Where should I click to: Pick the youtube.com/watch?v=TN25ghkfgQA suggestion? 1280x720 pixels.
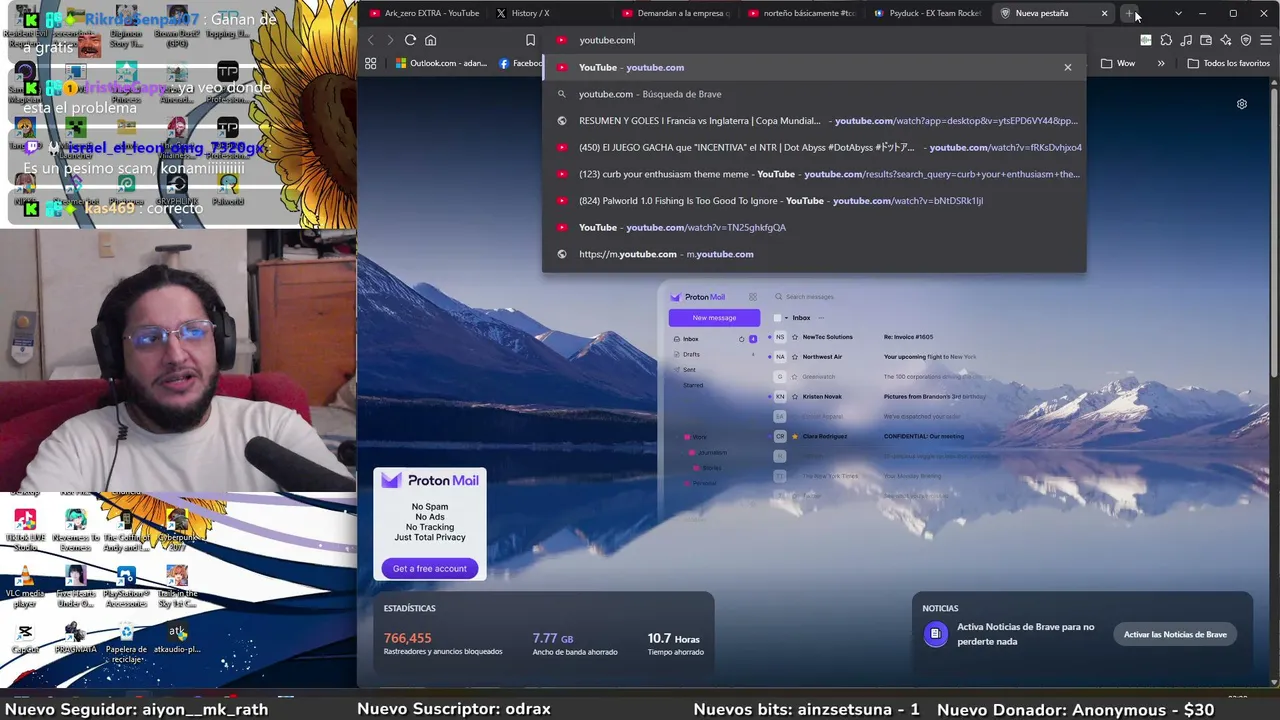813,227
